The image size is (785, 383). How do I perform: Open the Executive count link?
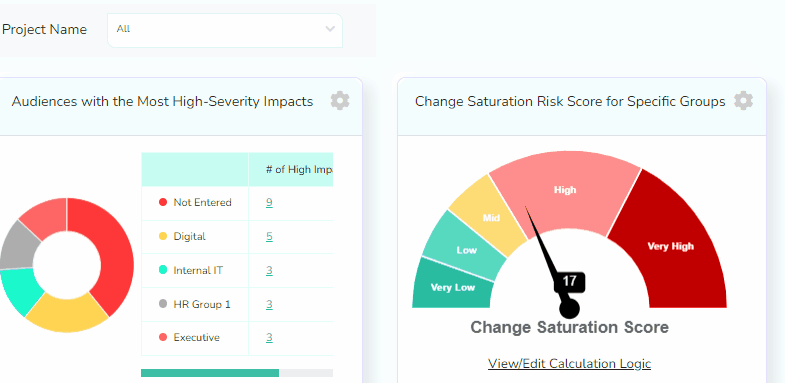point(269,337)
